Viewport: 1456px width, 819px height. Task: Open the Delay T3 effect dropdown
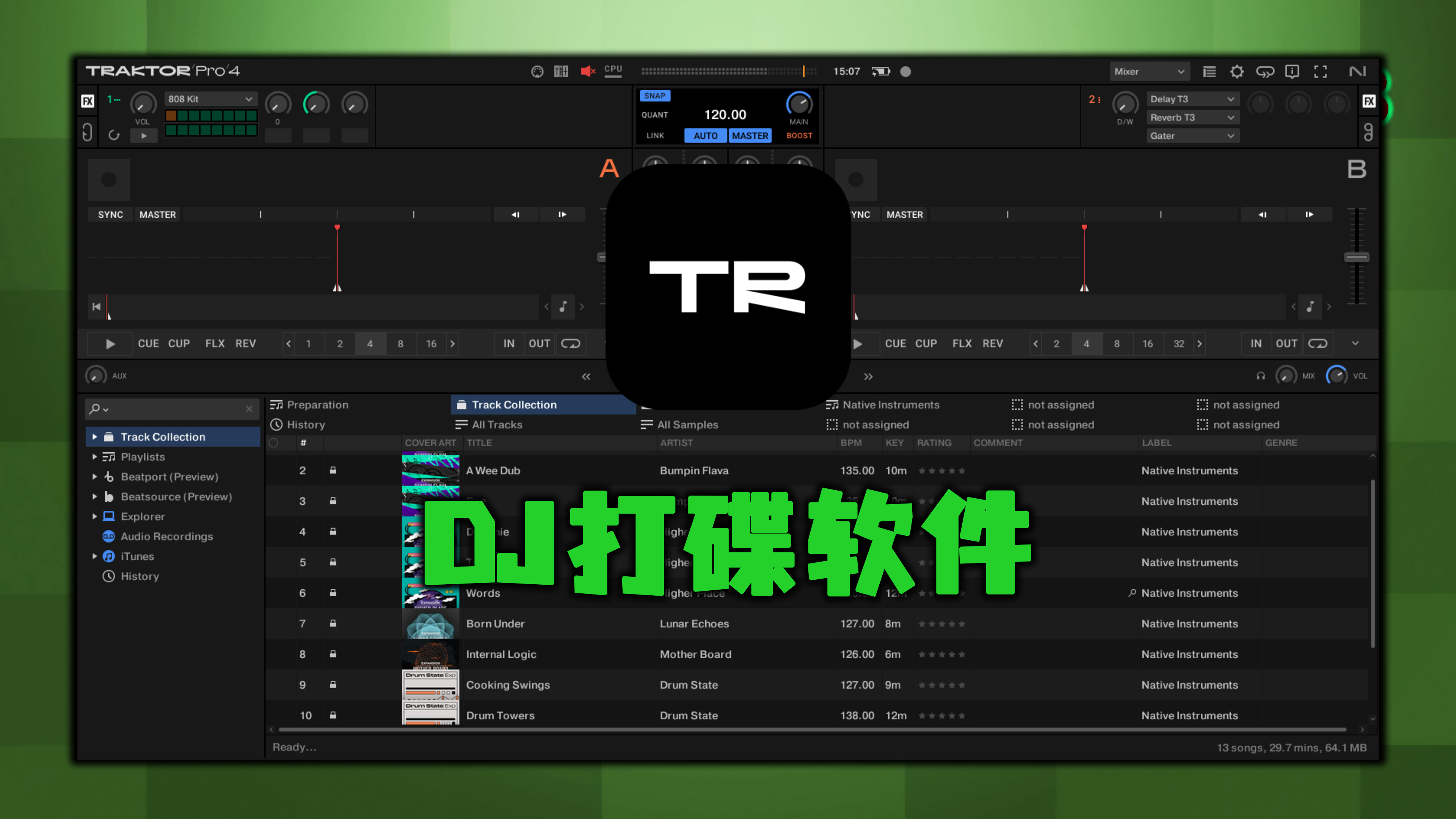pos(1192,99)
